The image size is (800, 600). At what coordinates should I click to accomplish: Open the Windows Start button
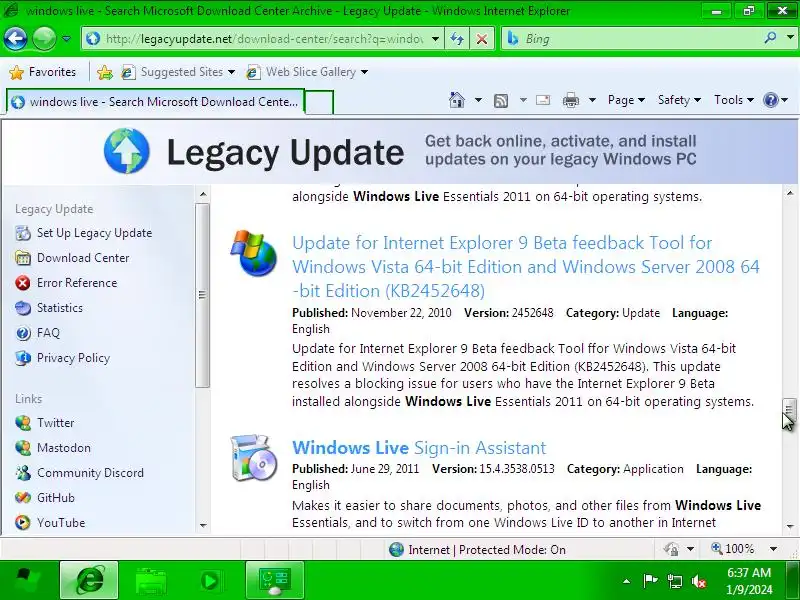click(x=27, y=580)
